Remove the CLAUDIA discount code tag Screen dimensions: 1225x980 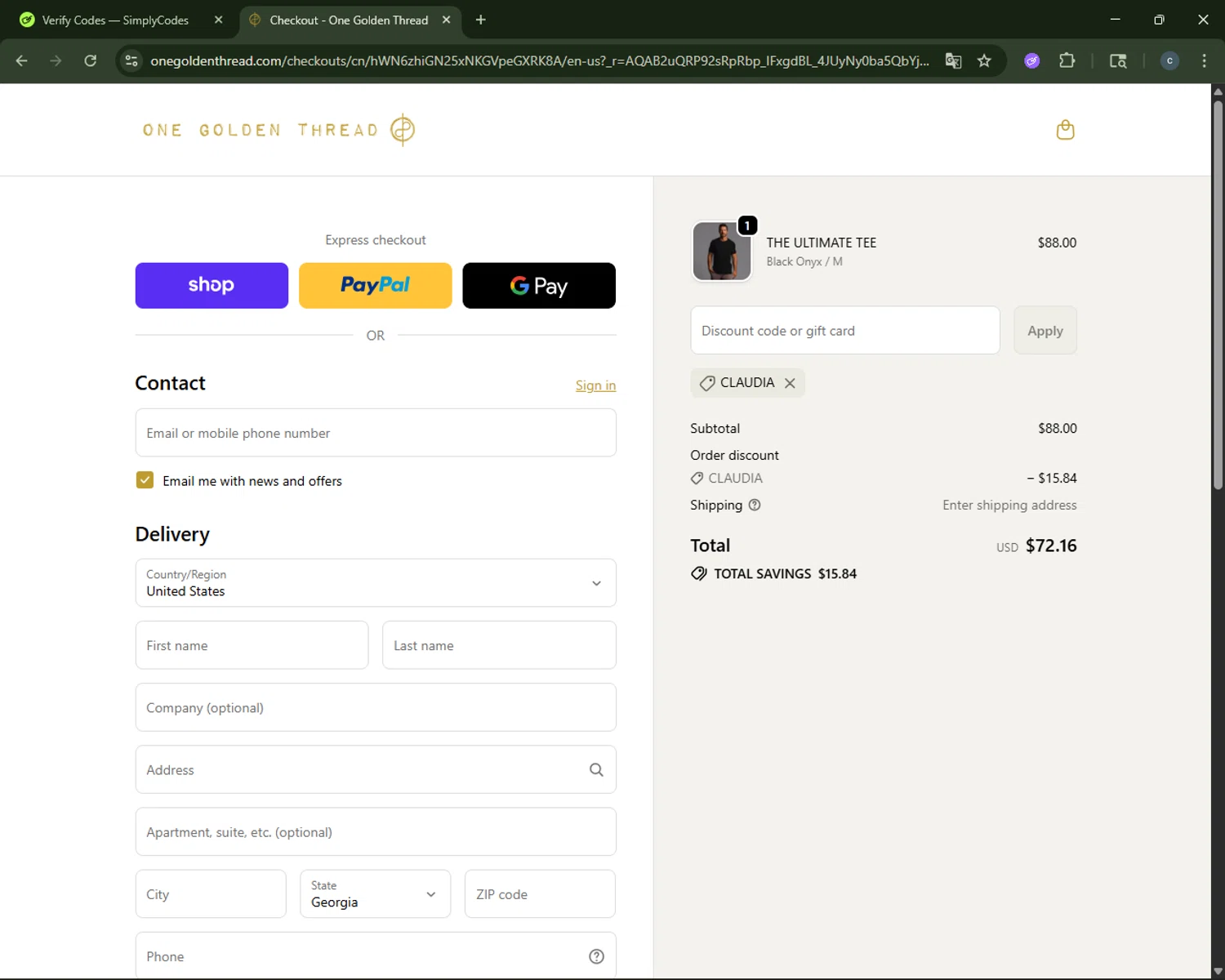790,383
